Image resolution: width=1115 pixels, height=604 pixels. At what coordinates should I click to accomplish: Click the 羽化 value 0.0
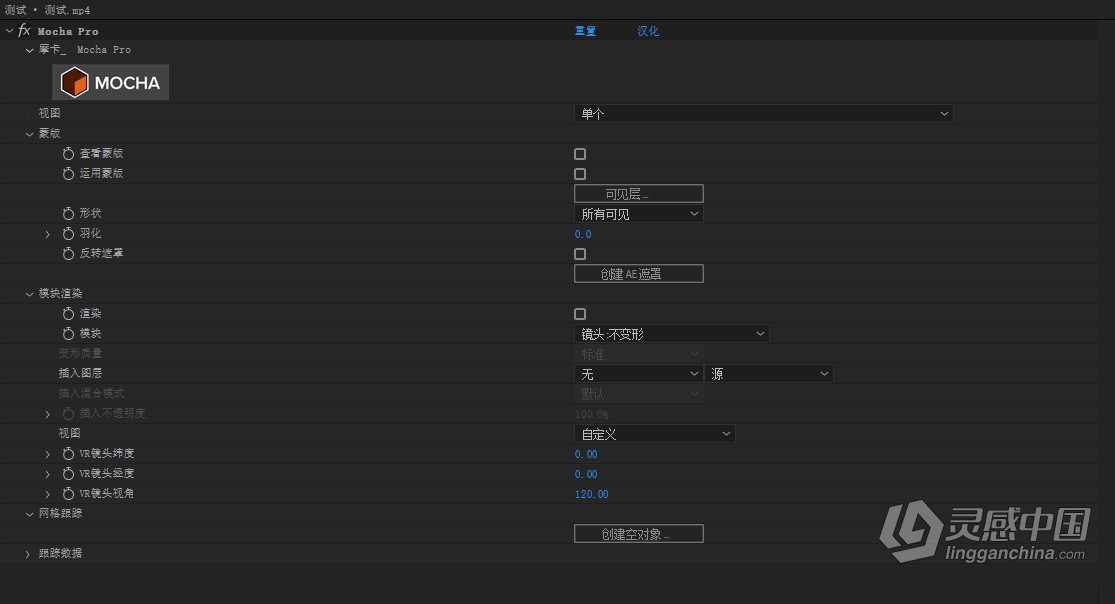583,234
